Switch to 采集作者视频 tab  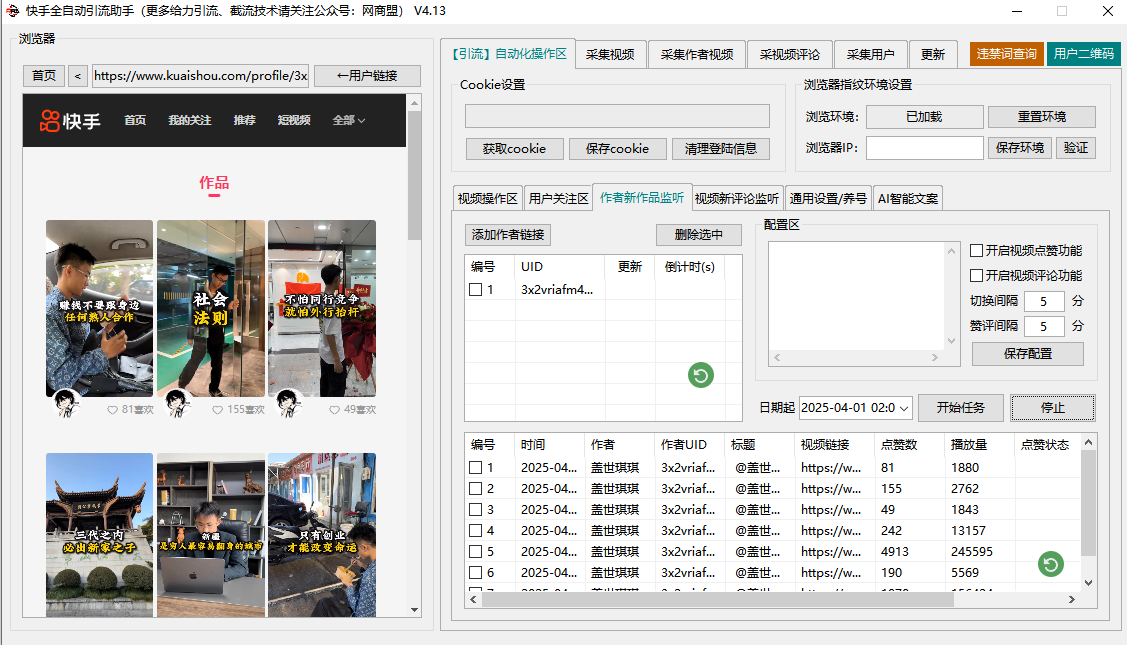point(697,55)
